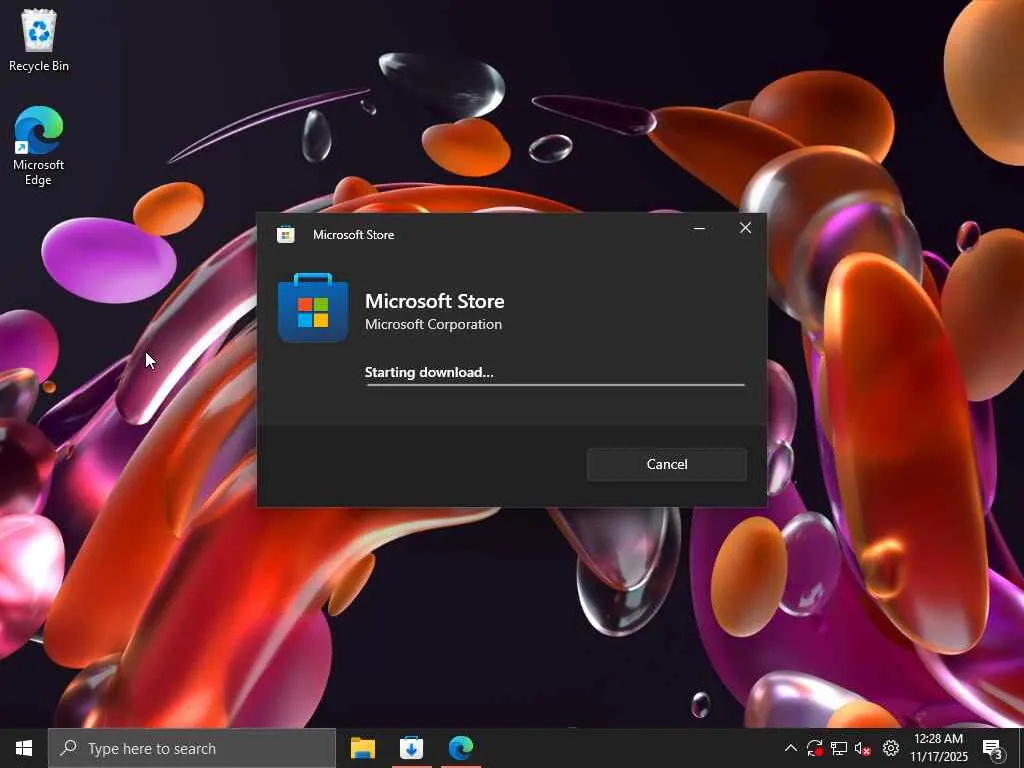Select the Microsoft Edge desktop shortcut

tap(39, 146)
